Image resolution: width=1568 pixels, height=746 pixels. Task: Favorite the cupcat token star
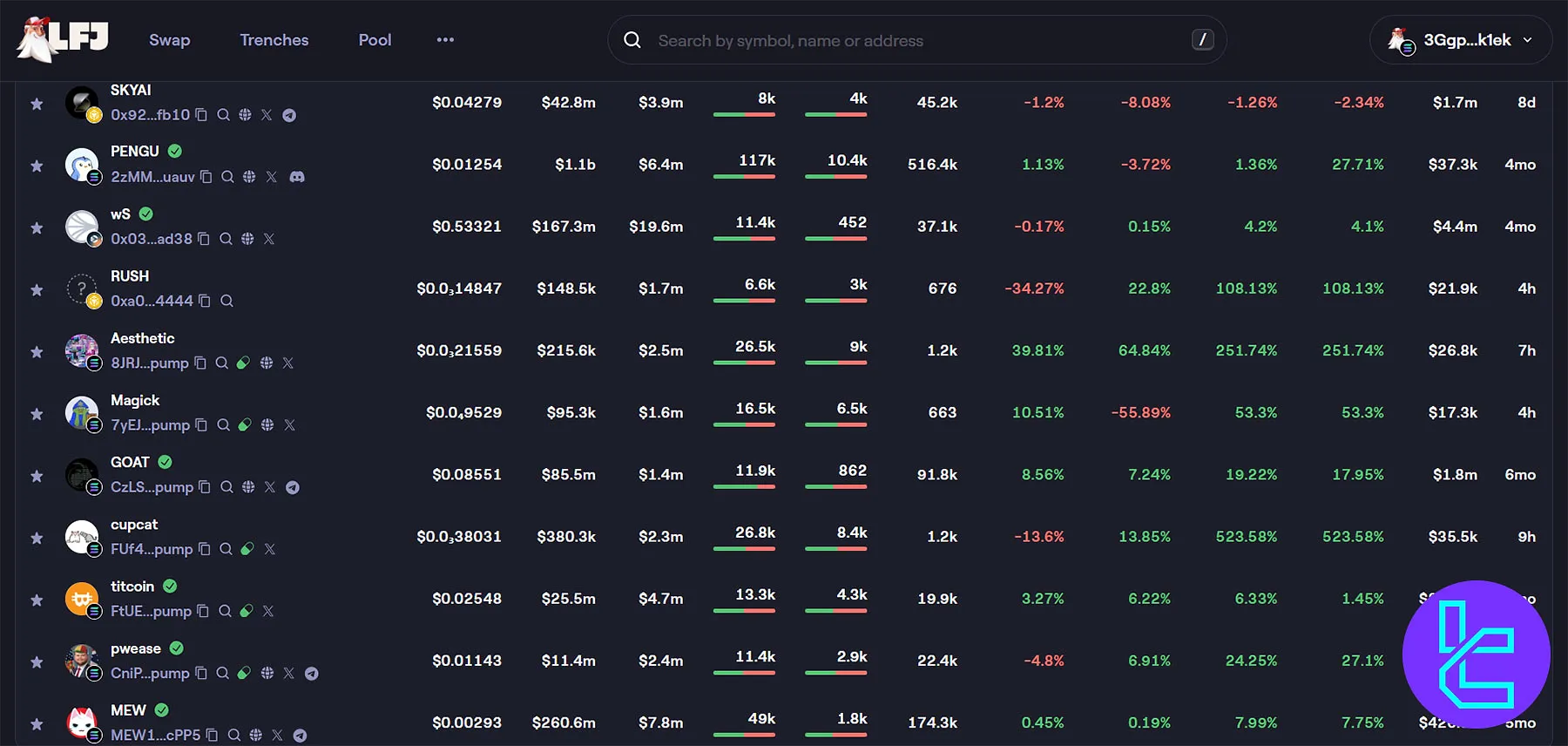coord(37,538)
